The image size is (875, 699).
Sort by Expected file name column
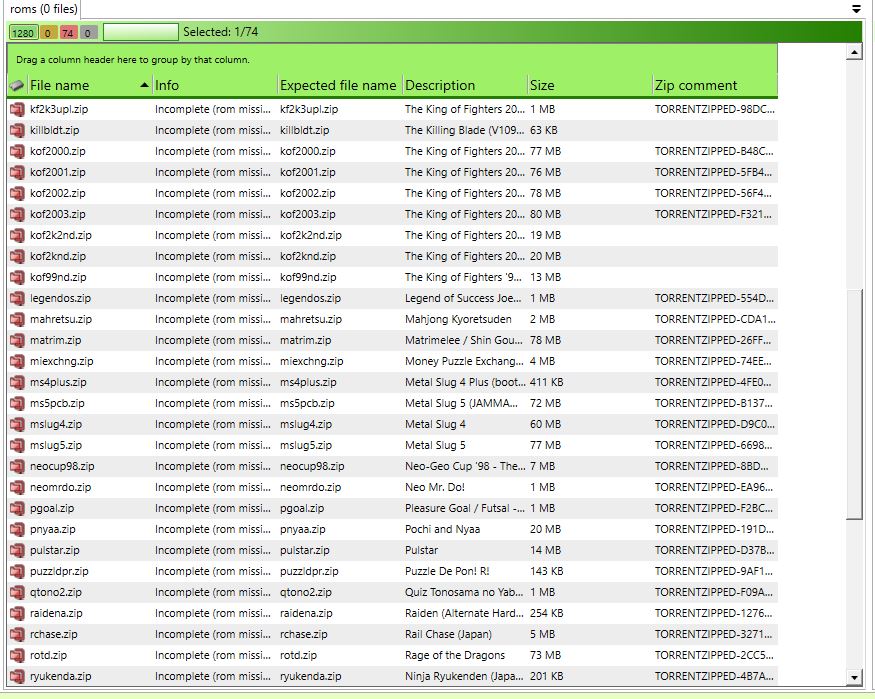pos(338,85)
